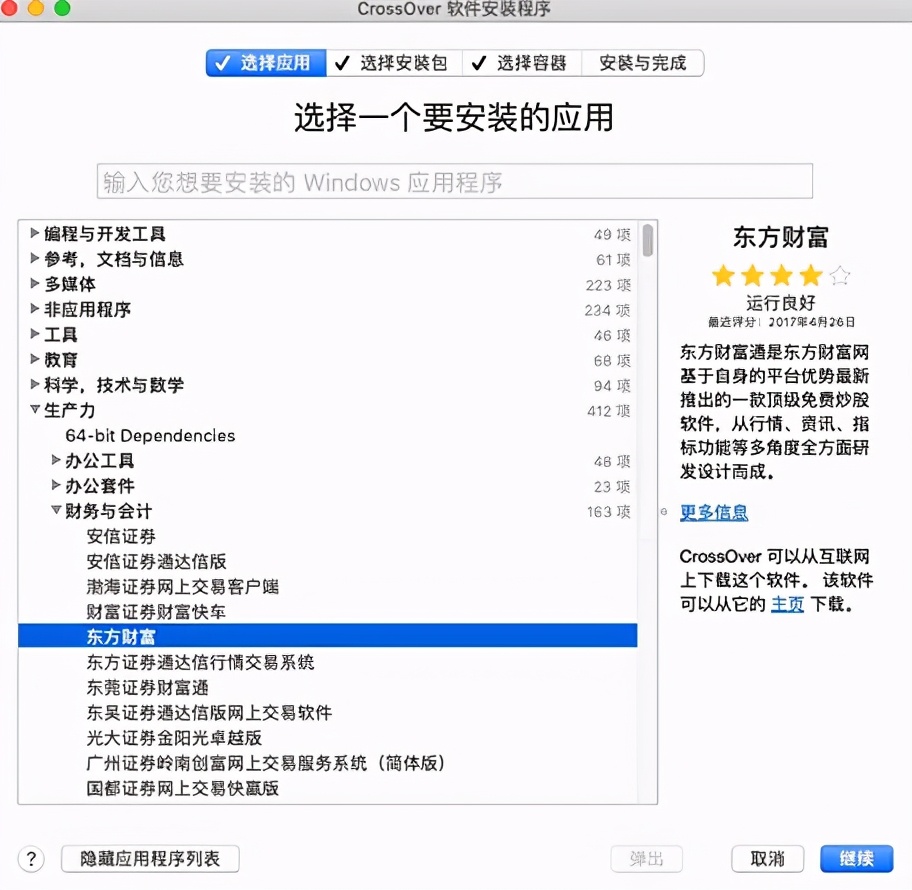Select 财富证券财富快车 entry

coord(156,612)
